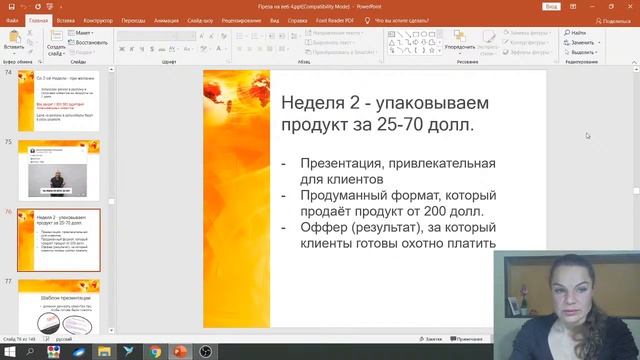Save the presentation from the quick access toolbar

[x=11, y=7]
